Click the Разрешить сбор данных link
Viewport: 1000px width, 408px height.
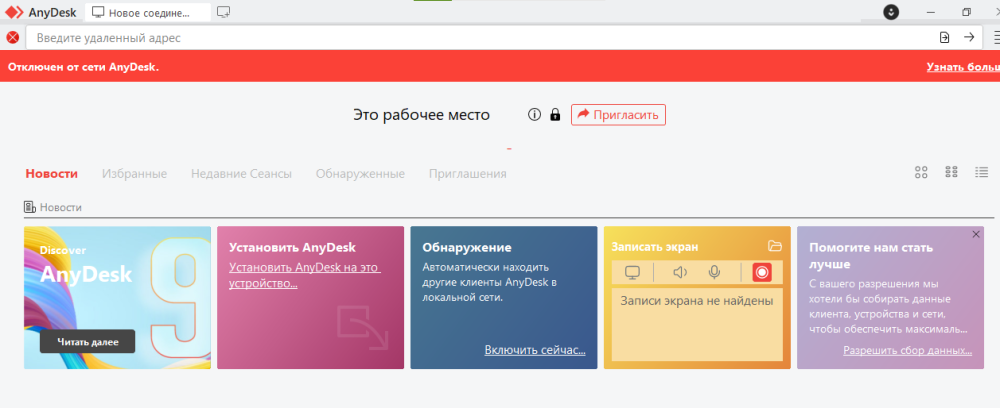908,351
